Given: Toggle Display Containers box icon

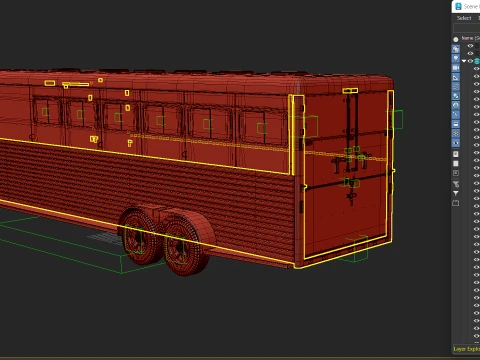Looking at the screenshot, I should coord(456,124).
